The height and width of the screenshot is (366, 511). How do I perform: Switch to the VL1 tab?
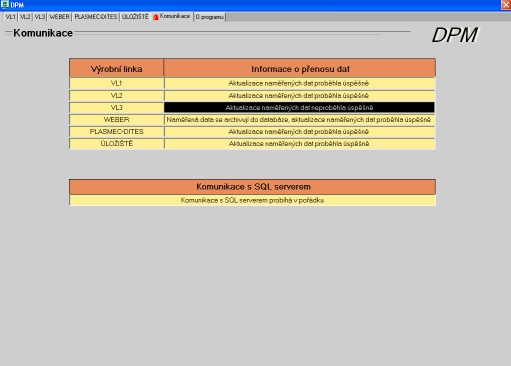pos(10,17)
